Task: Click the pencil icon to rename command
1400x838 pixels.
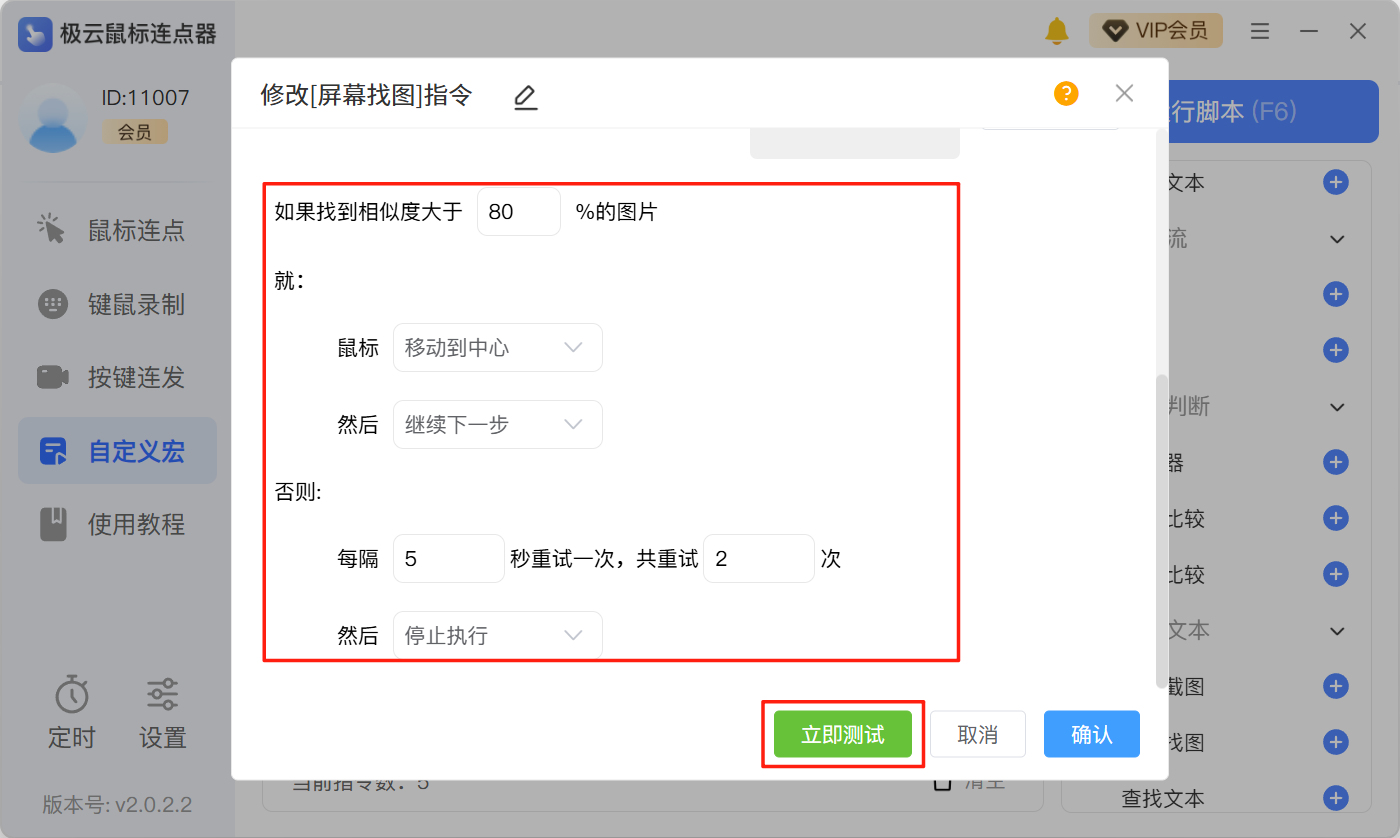Action: (x=525, y=97)
